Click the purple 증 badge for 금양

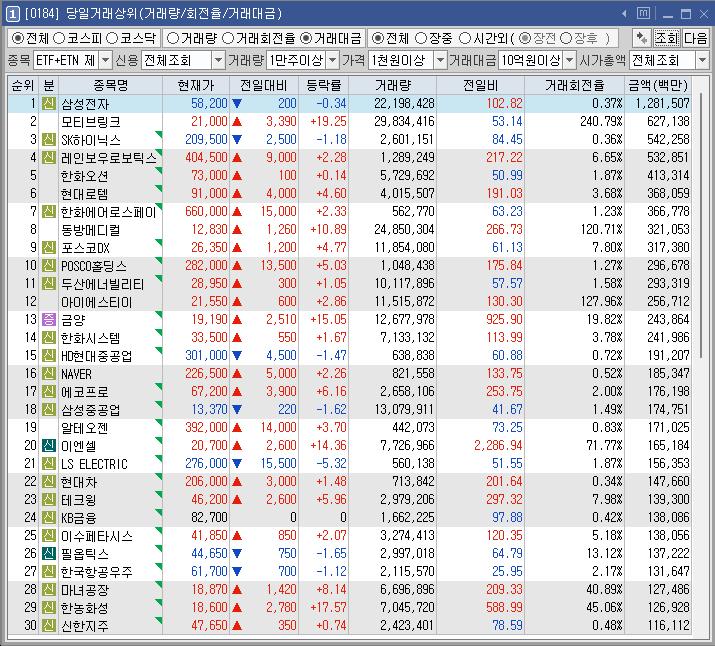click(x=49, y=320)
